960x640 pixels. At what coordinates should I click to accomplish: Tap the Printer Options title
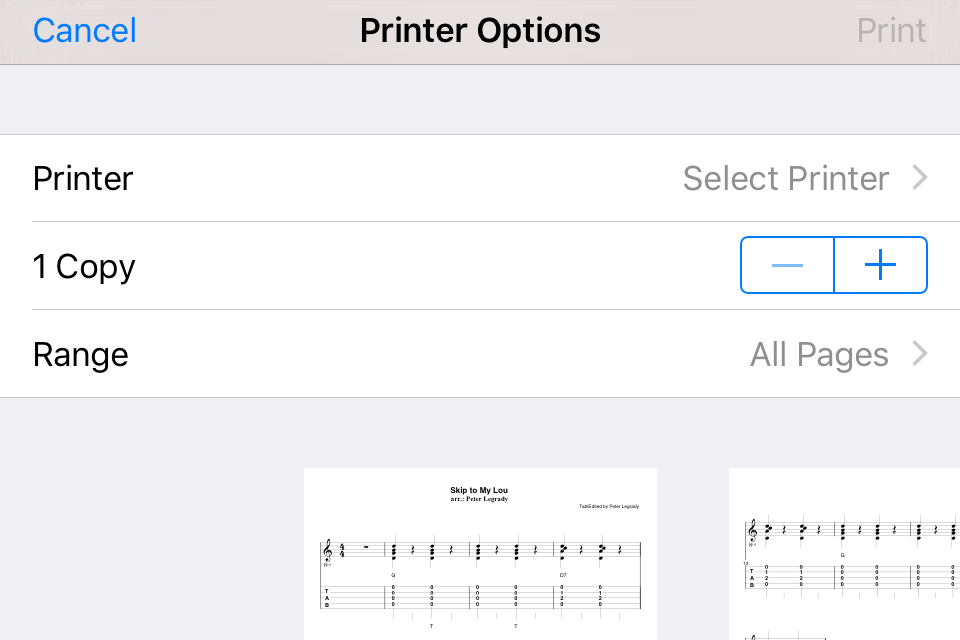[x=480, y=31]
